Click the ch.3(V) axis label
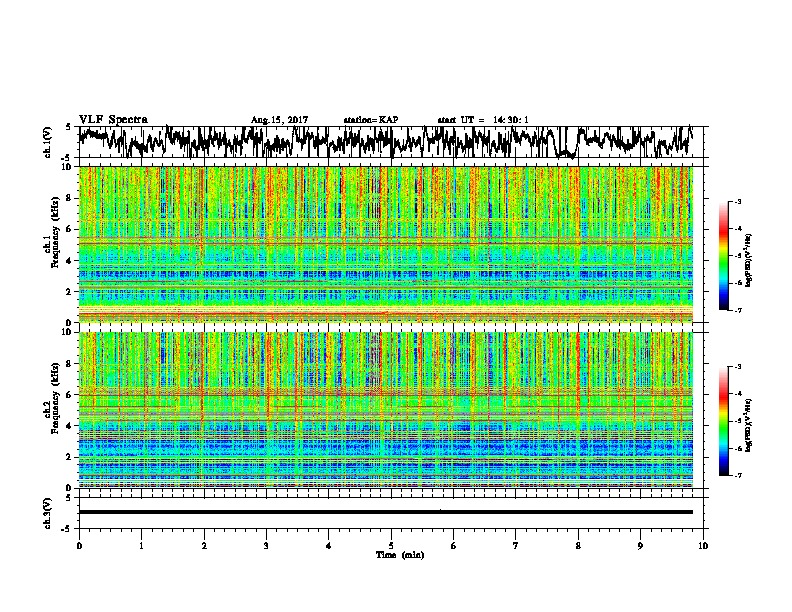 [47, 513]
